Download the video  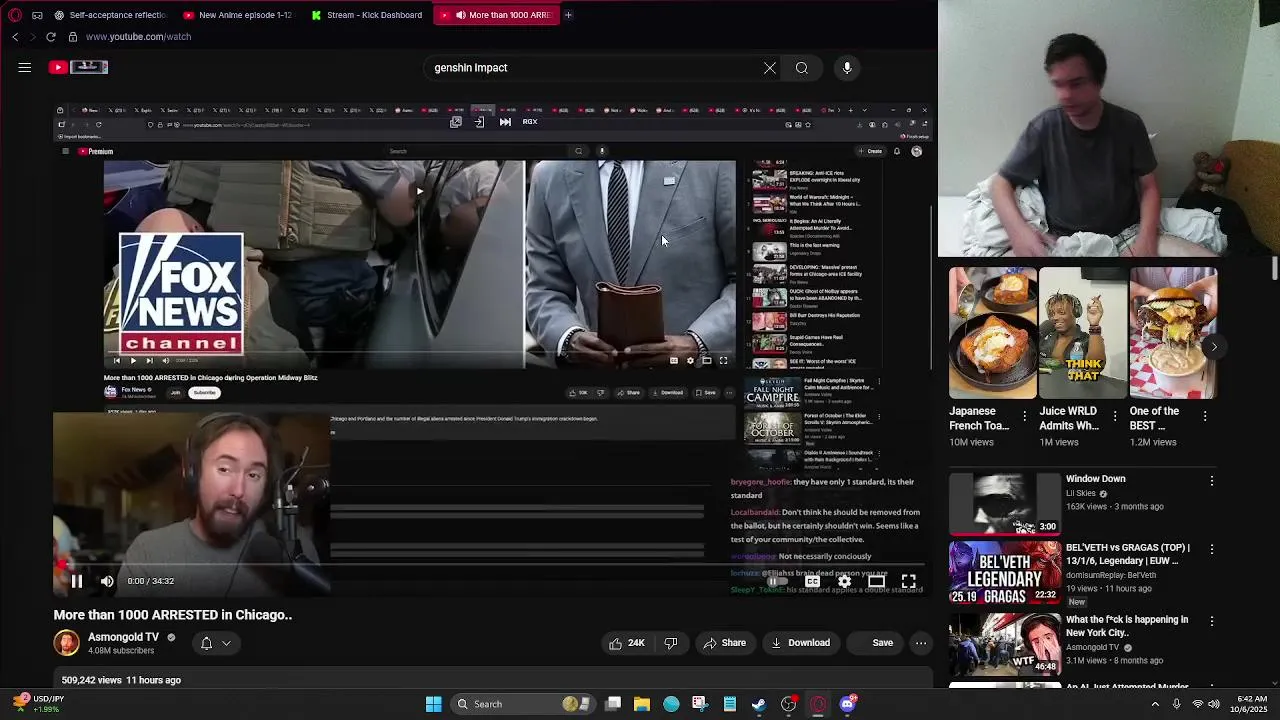[x=800, y=643]
